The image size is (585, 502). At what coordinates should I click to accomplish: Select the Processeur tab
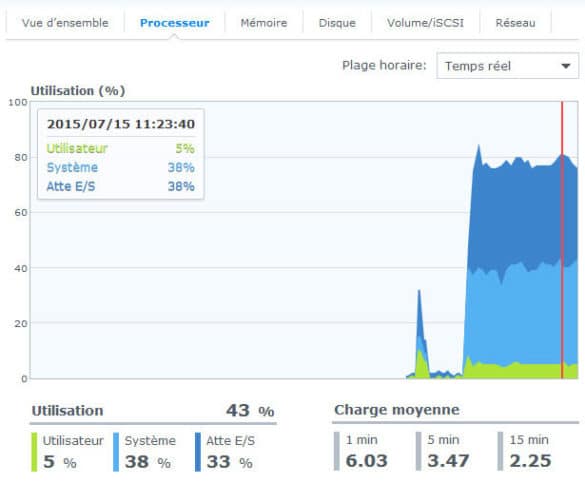(175, 23)
